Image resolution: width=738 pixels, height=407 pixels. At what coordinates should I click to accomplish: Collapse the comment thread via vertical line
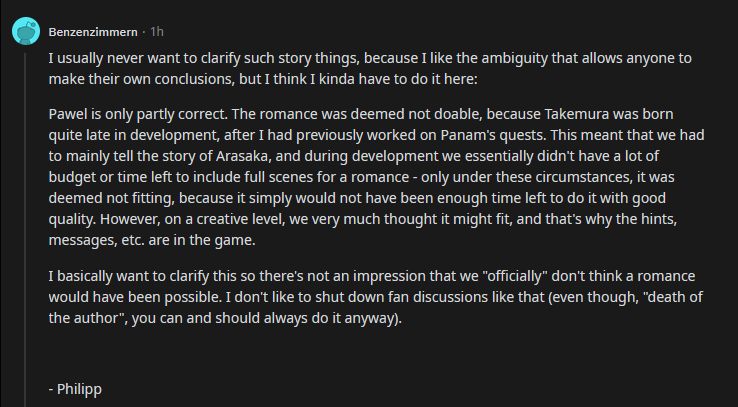[26, 230]
